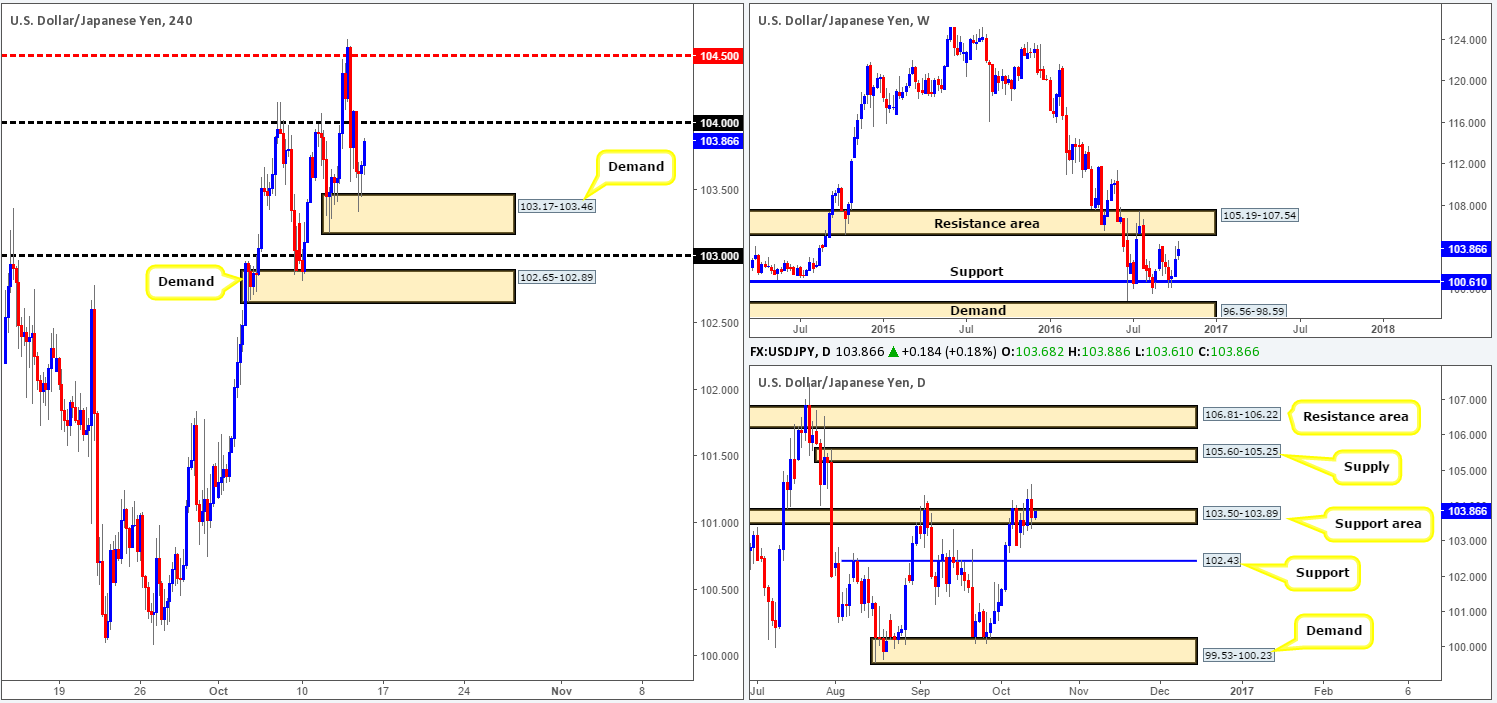Click the 'Supply' callout on daily chart
The image size is (1497, 703).
point(1367,466)
